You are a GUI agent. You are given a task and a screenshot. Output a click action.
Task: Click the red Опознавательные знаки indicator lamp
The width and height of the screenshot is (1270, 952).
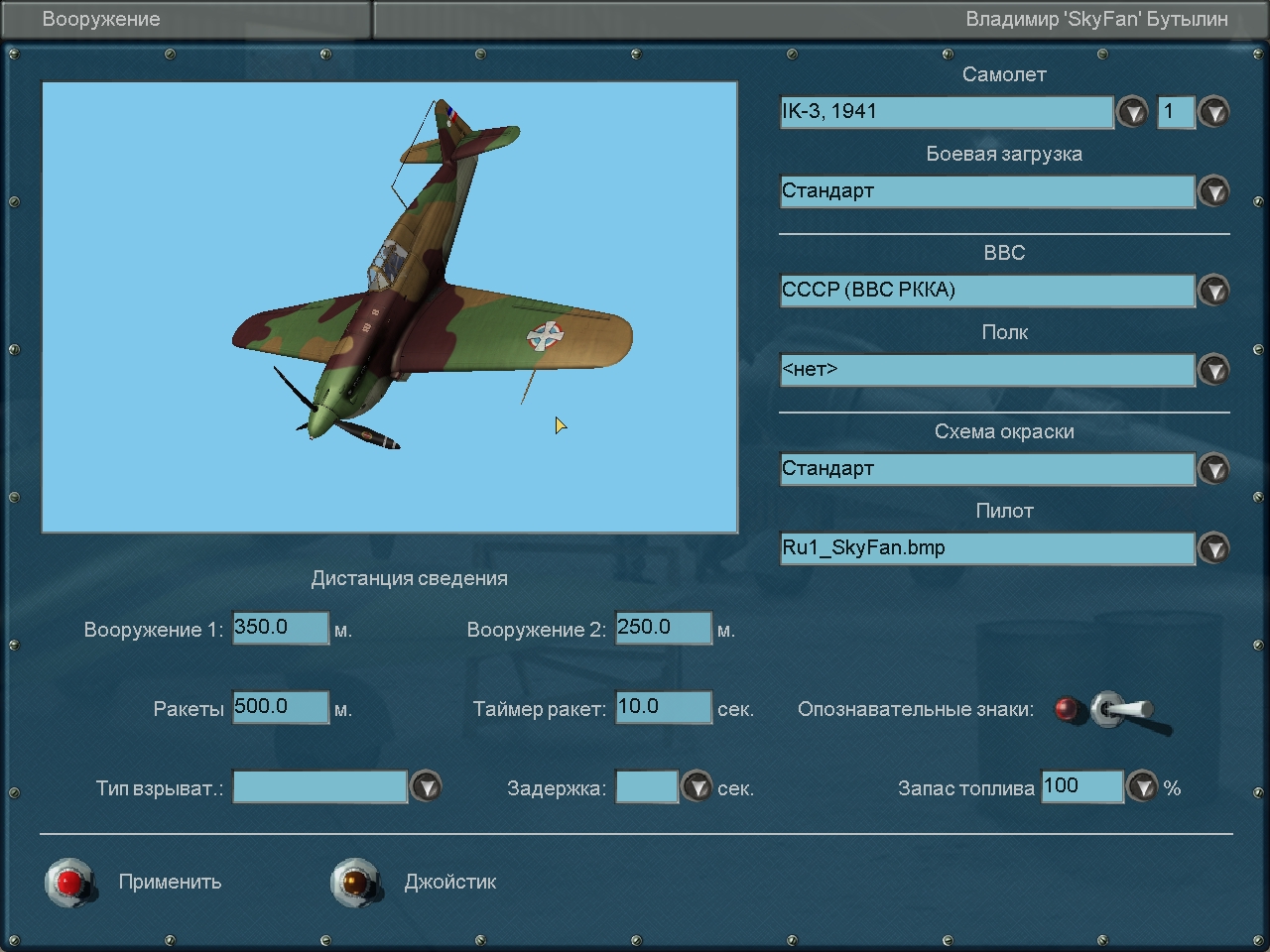[1067, 709]
